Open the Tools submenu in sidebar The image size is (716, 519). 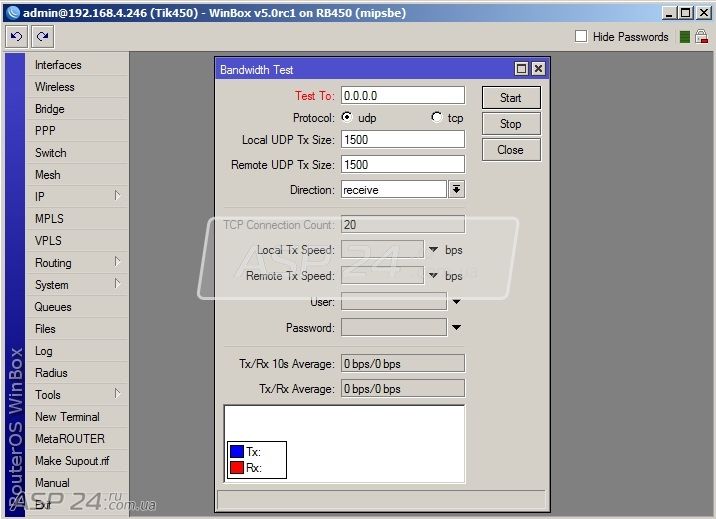(77, 394)
